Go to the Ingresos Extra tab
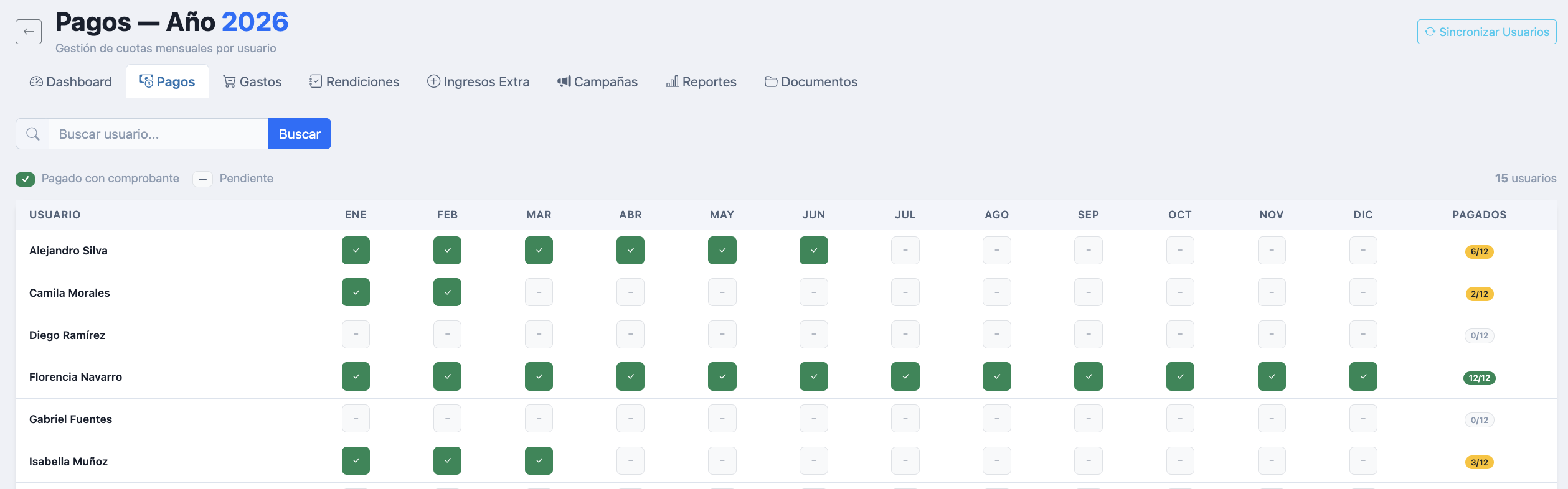This screenshot has height=489, width=1568. [478, 81]
